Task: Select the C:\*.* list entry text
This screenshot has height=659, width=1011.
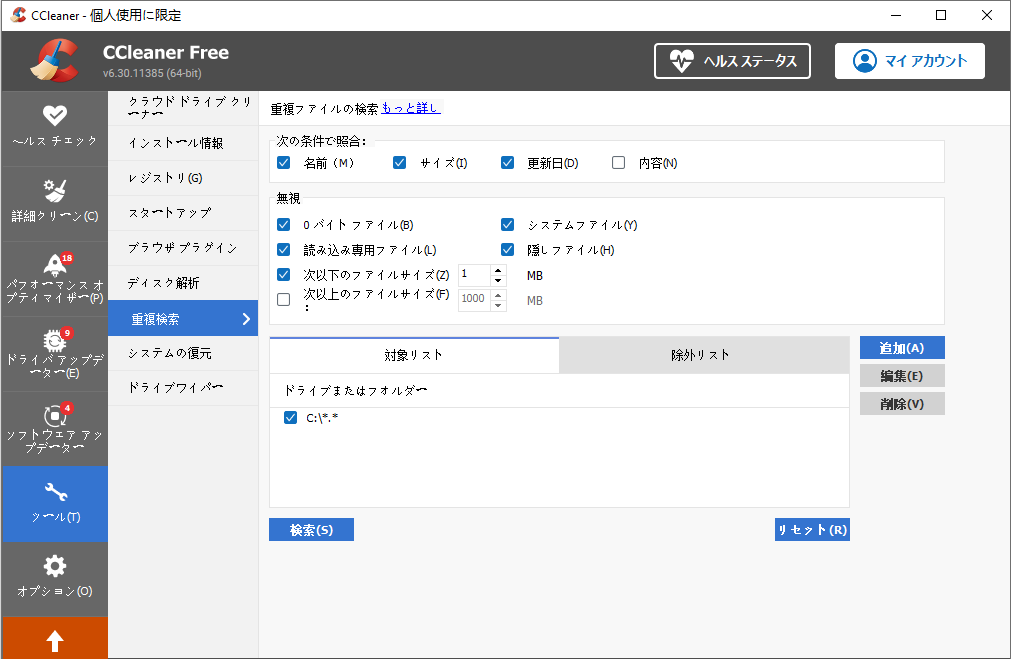Action: click(x=322, y=418)
